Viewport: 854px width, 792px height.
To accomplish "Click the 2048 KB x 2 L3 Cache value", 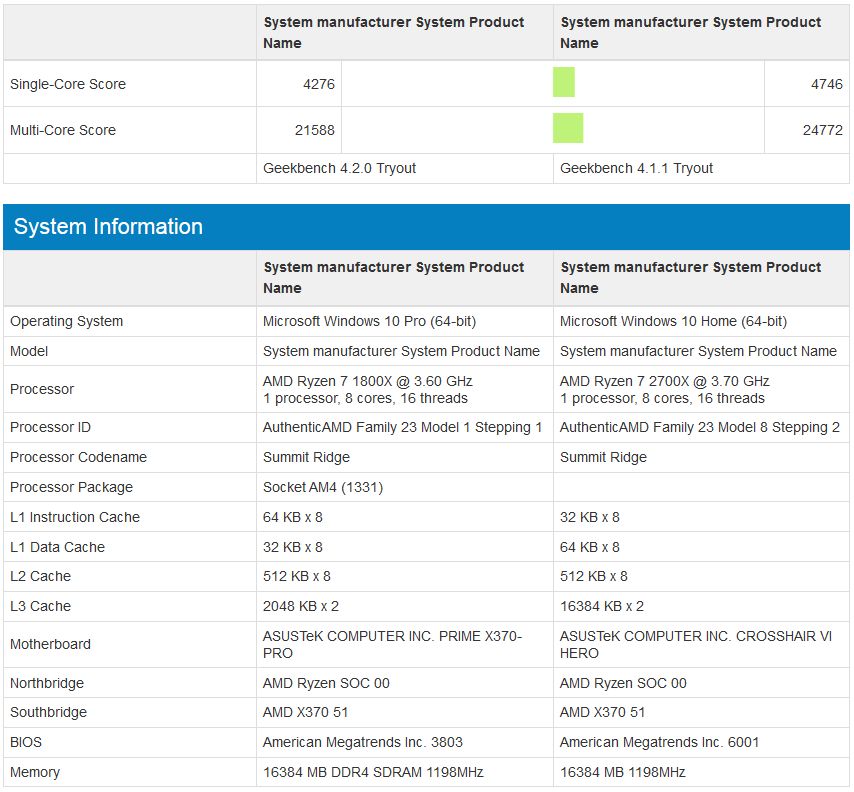I will 301,606.
